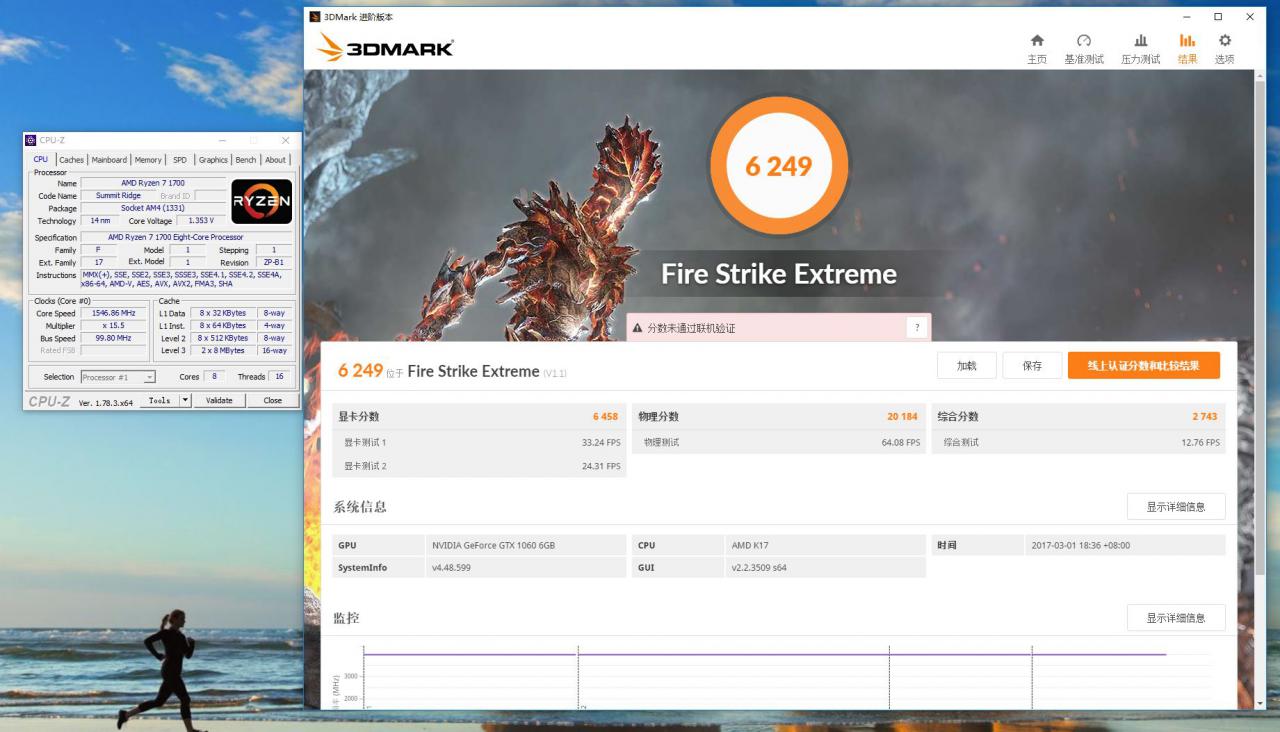Switch to the Memory tab in CPU-Z
The width and height of the screenshot is (1280, 732).
pyautogui.click(x=148, y=160)
